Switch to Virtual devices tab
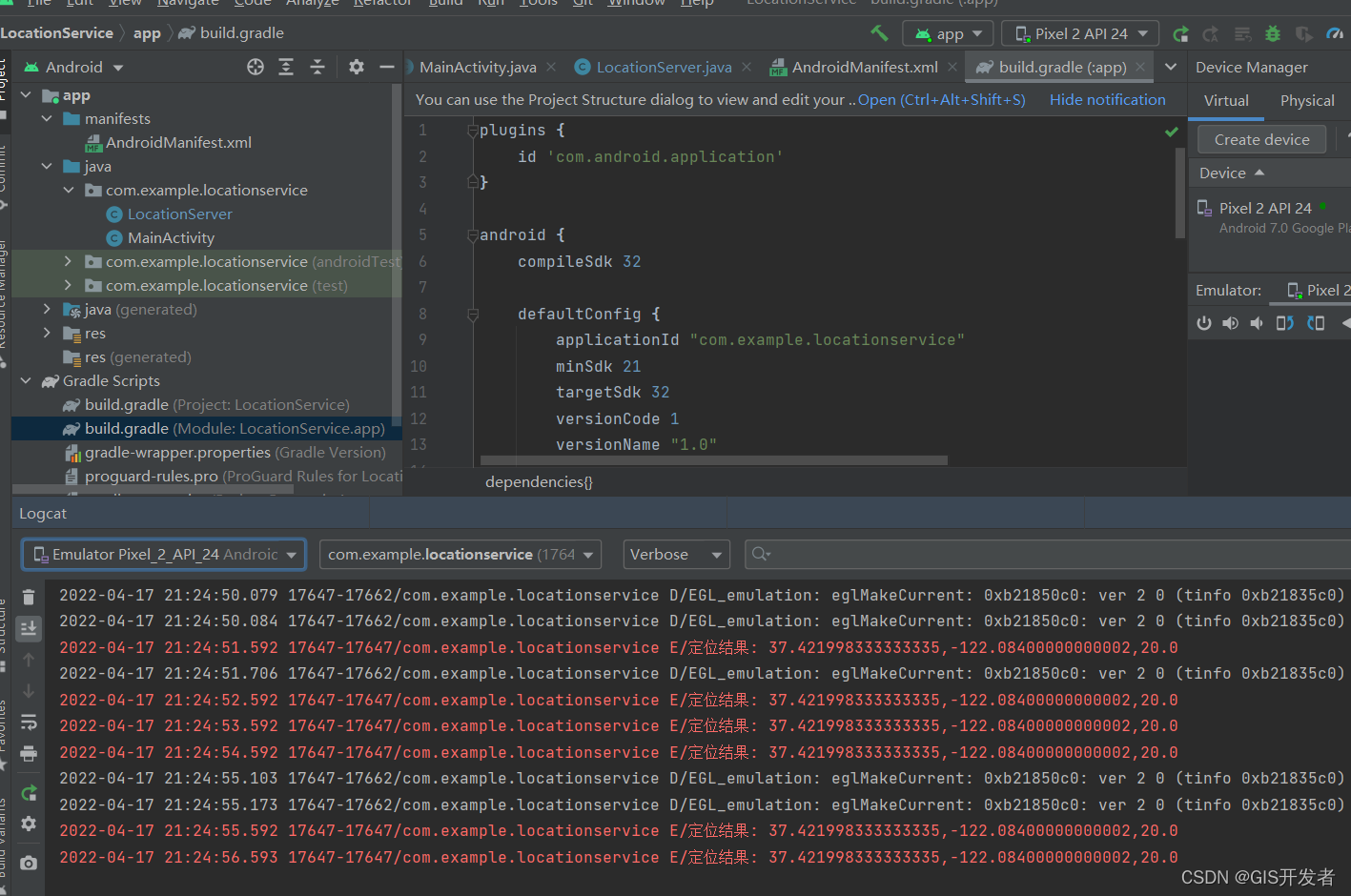This screenshot has height=896, width=1351. 1226,100
